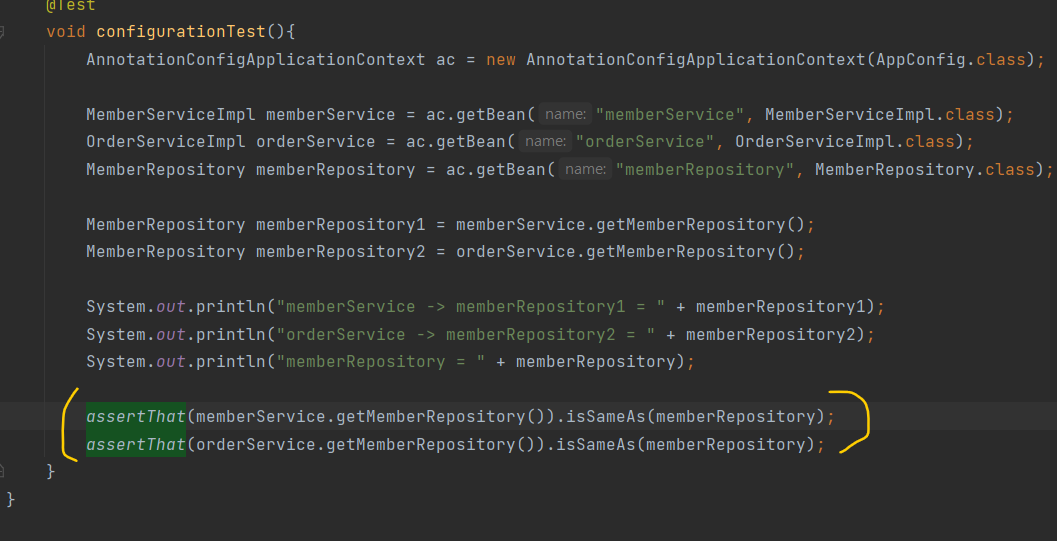The image size is (1057, 541).
Task: Click assertThat on the memberService assertion line
Action: (x=135, y=416)
